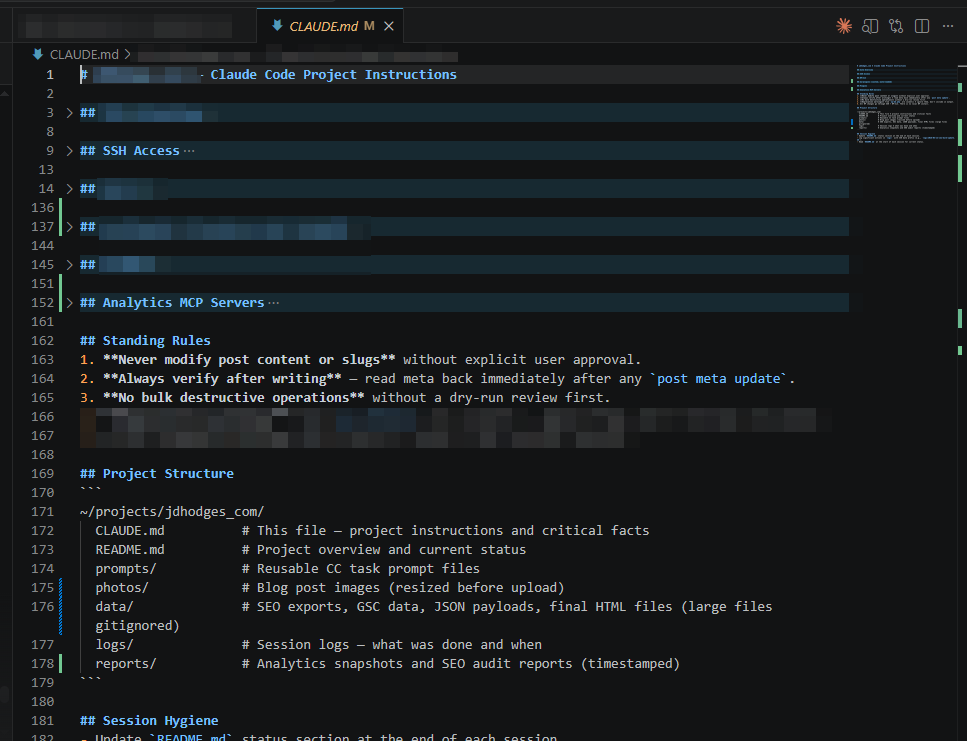This screenshot has height=741, width=967.
Task: Click a marker on the right overview ruler
Action: pos(960,130)
